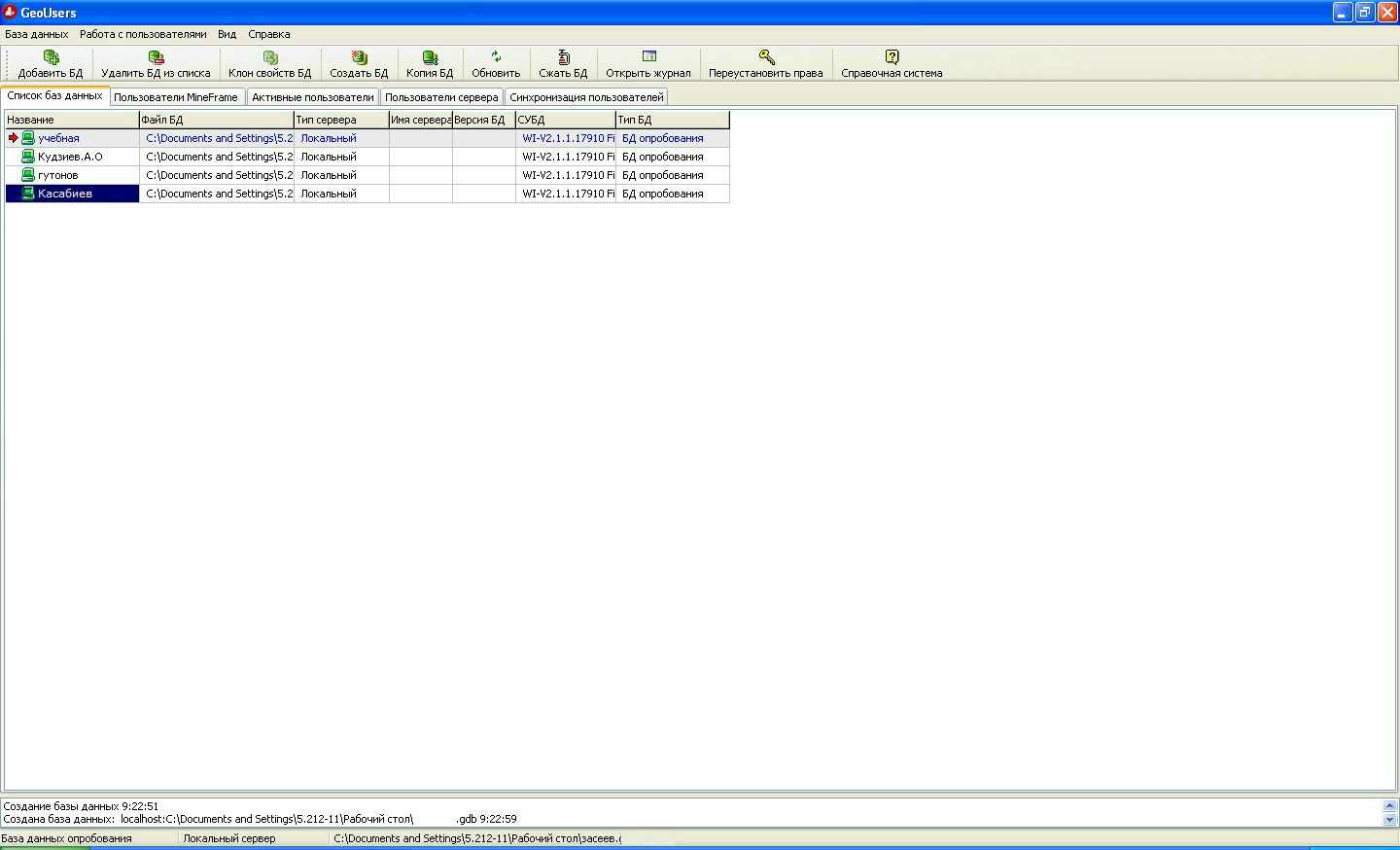This screenshot has width=1400, height=850.
Task: Select the учебная database row
Action: [x=59, y=138]
